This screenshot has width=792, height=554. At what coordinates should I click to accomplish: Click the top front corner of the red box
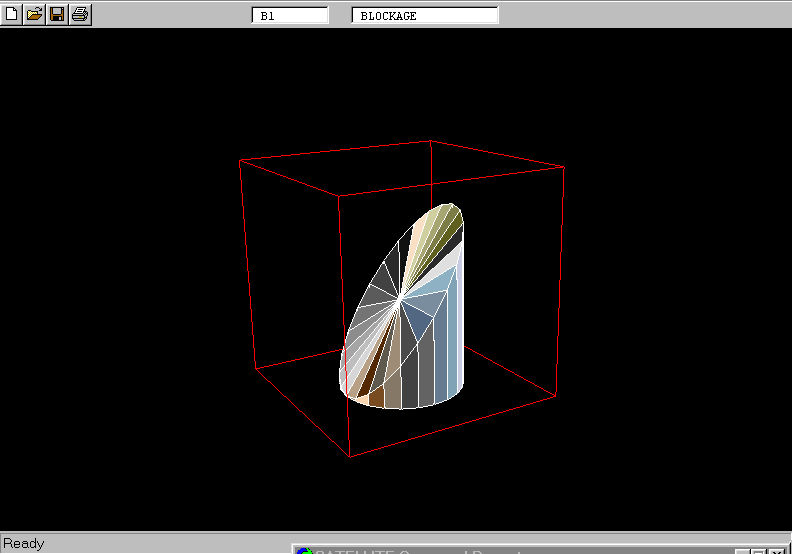(338, 195)
